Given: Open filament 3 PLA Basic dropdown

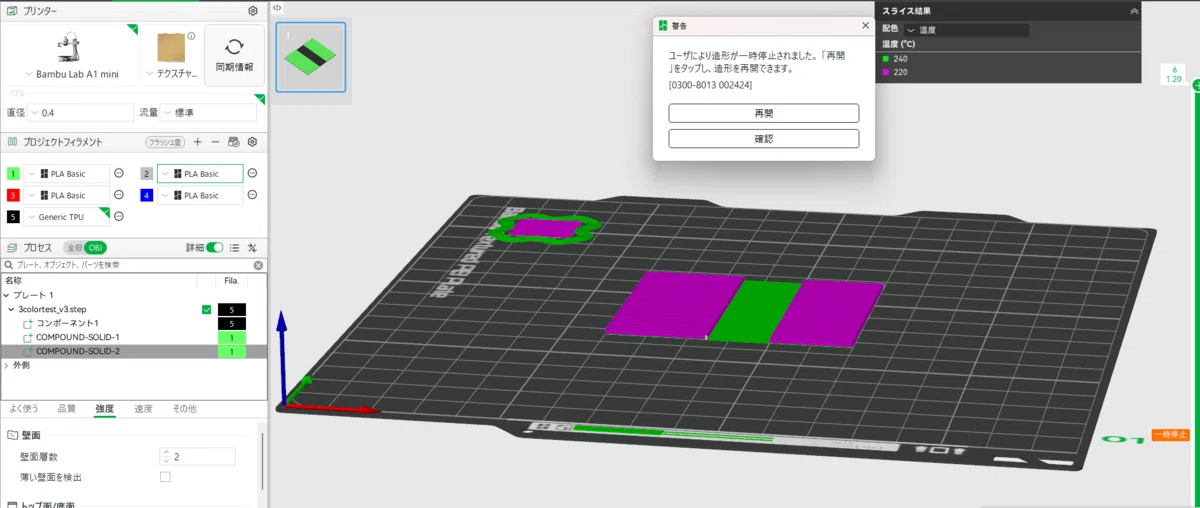Looking at the screenshot, I should click(67, 195).
